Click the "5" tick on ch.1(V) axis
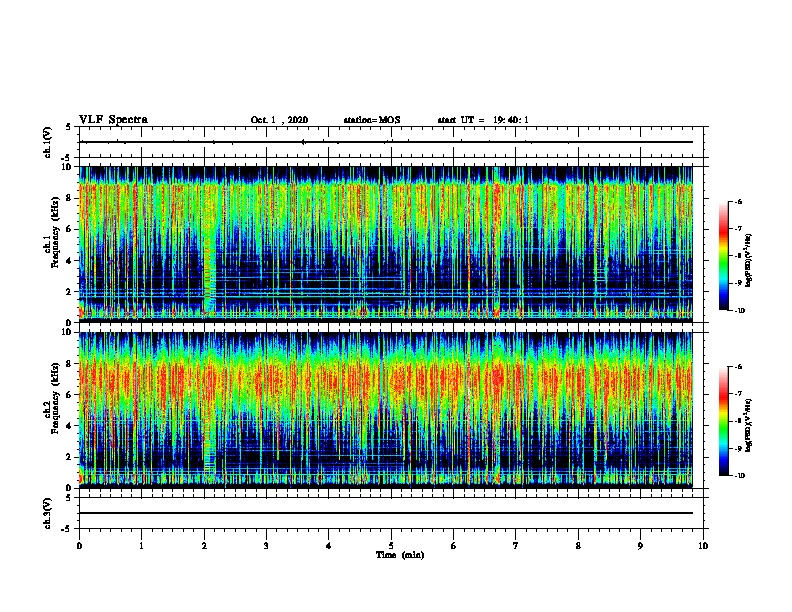 coord(68,127)
